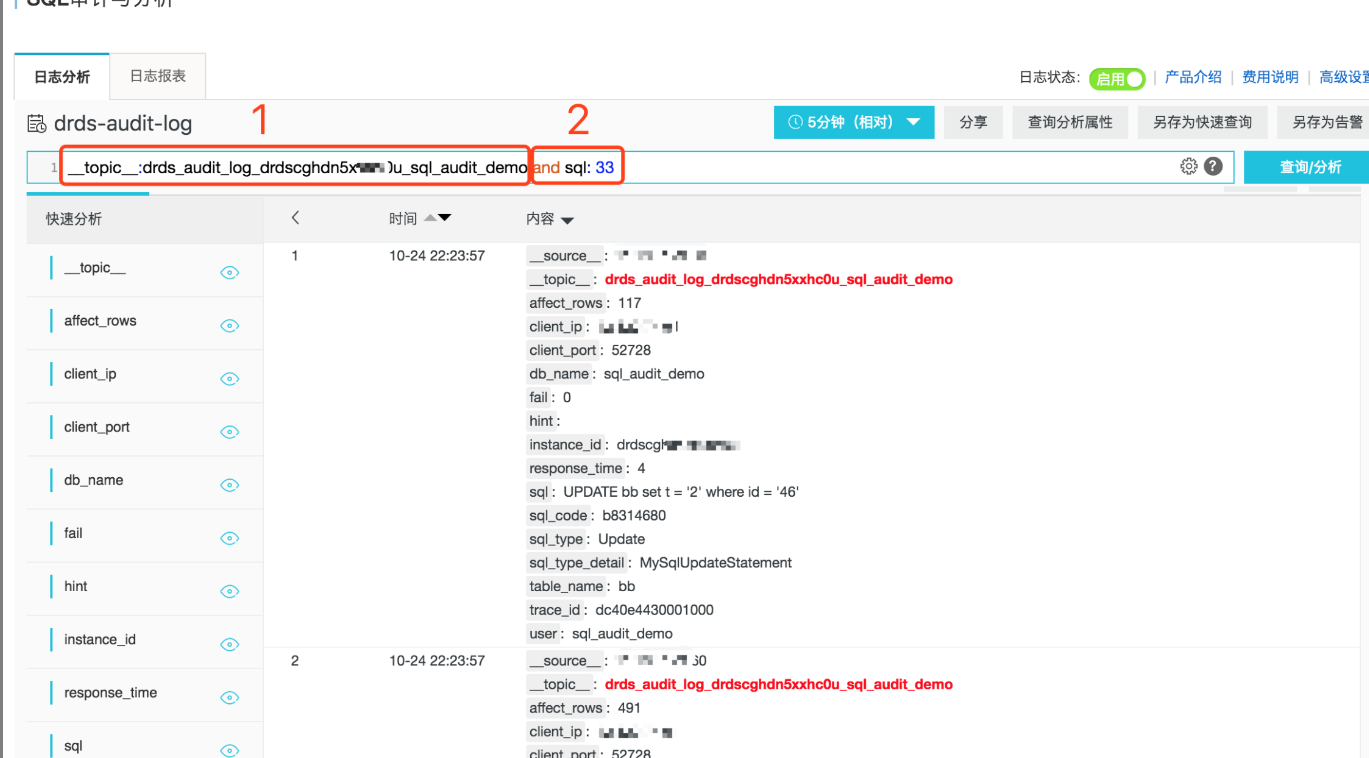Switch to the 日志分析 tab

[x=62, y=77]
